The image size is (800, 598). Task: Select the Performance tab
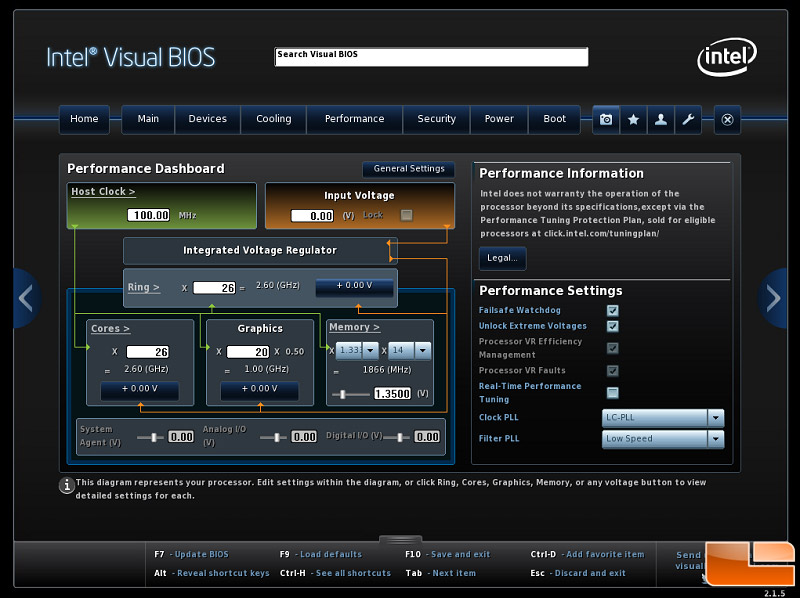(355, 119)
